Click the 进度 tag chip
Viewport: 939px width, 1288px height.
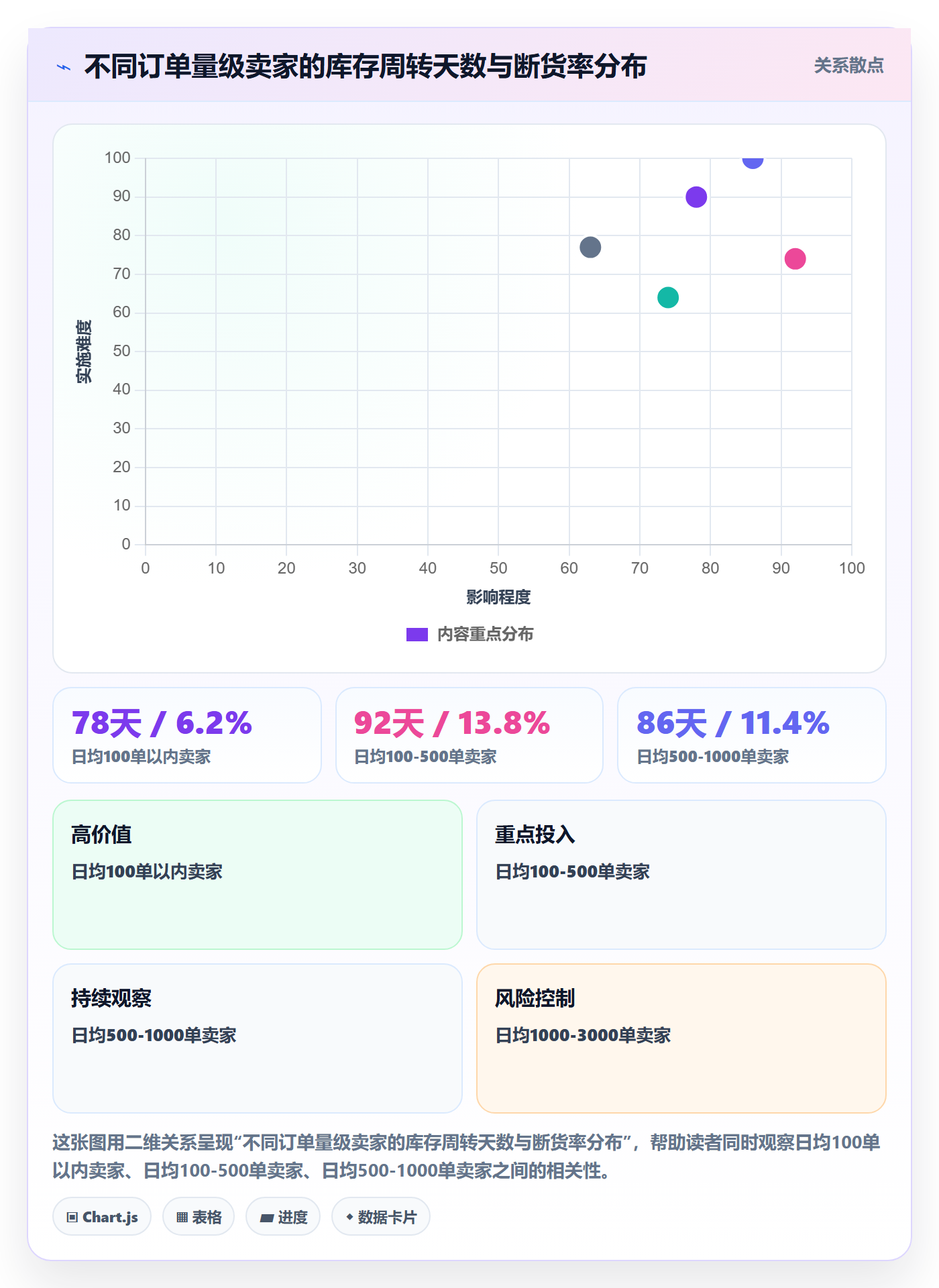click(283, 1217)
